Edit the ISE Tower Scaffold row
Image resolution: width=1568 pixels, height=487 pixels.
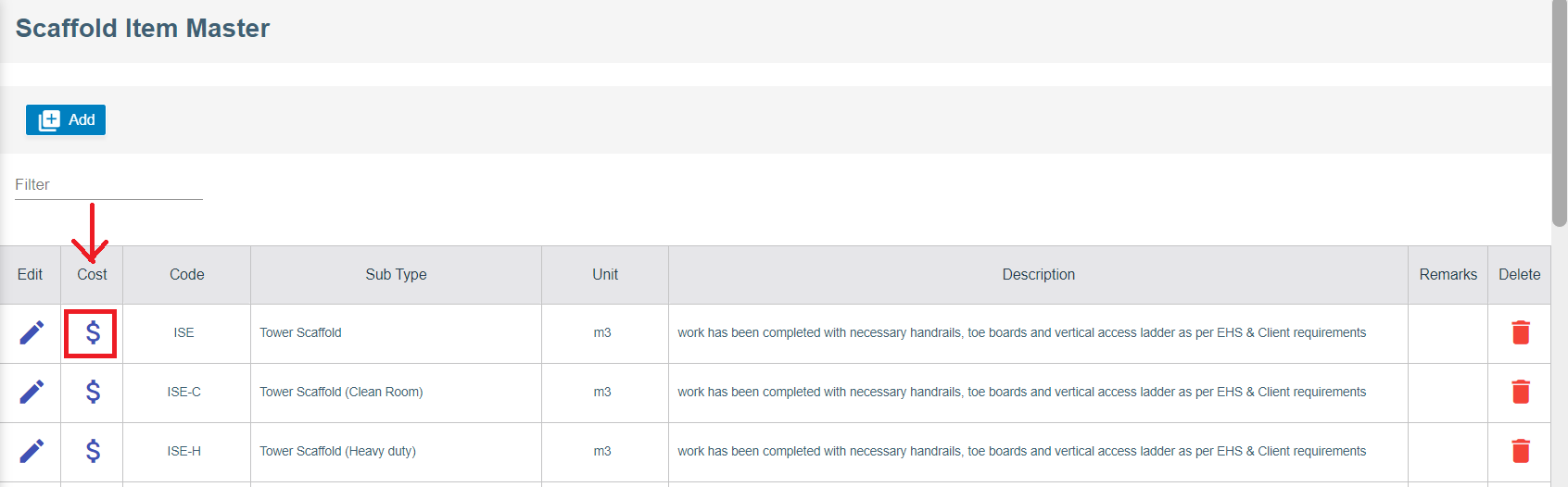click(32, 332)
